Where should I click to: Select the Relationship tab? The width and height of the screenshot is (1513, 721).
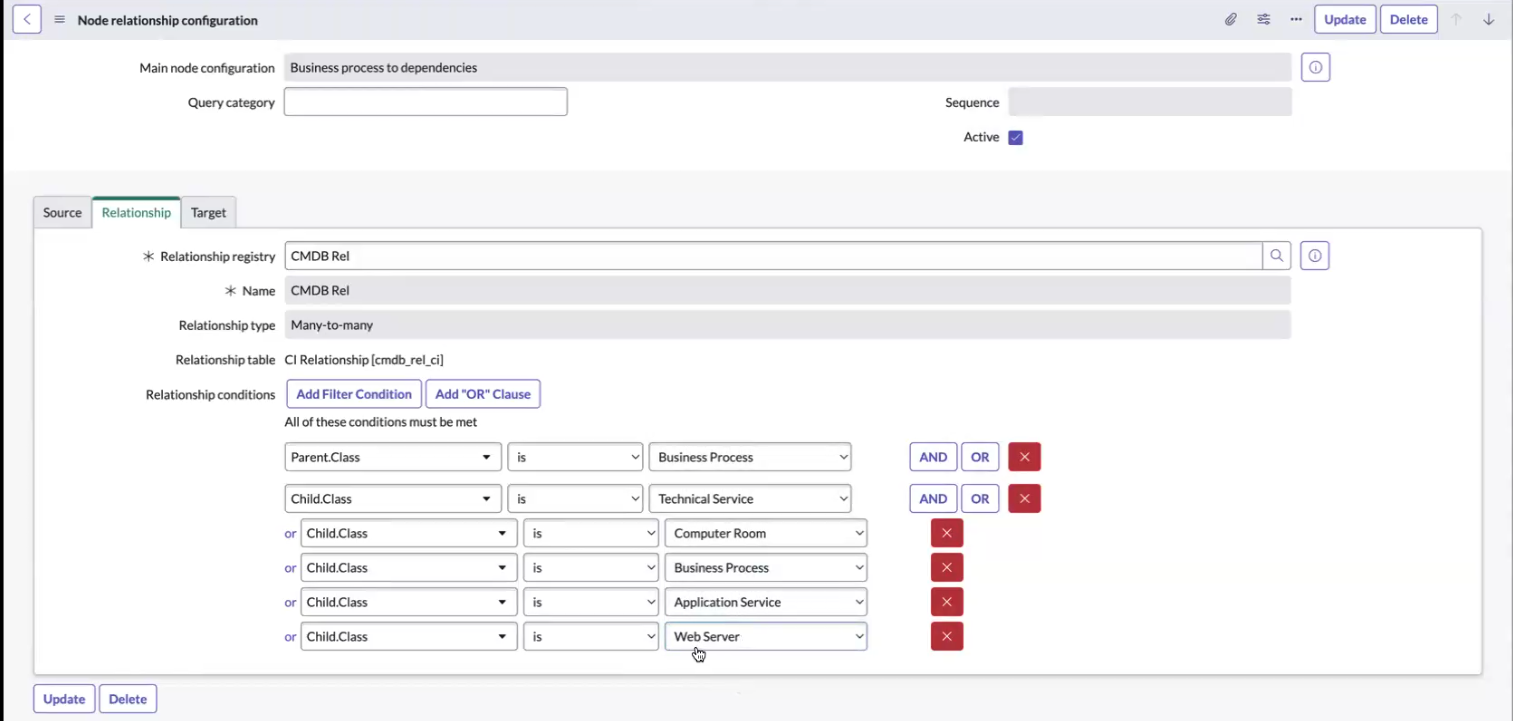136,212
